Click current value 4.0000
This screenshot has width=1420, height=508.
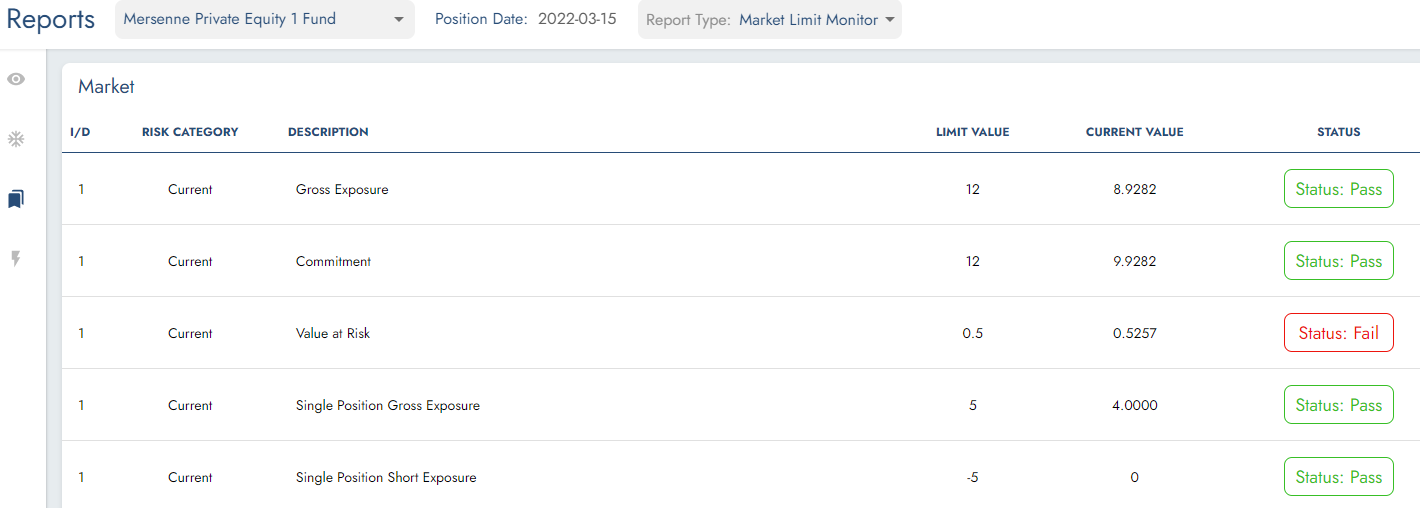click(1135, 405)
